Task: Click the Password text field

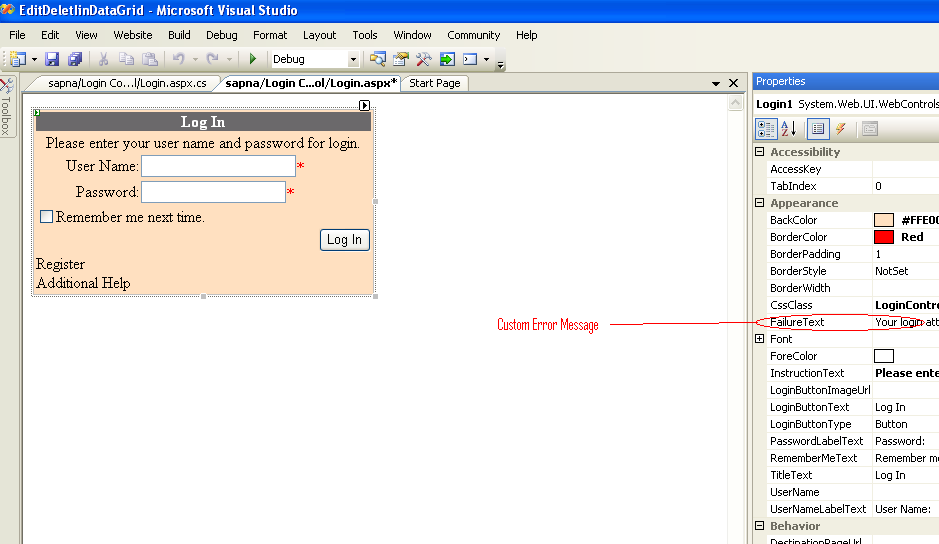Action: [213, 192]
